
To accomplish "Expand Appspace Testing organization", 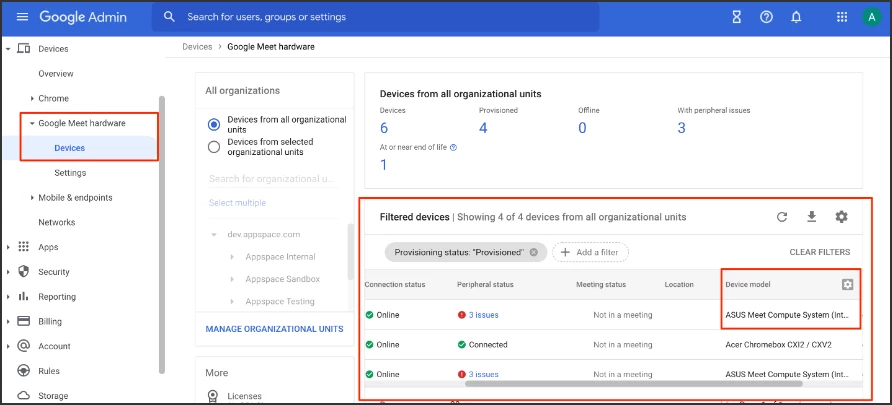I will [232, 301].
